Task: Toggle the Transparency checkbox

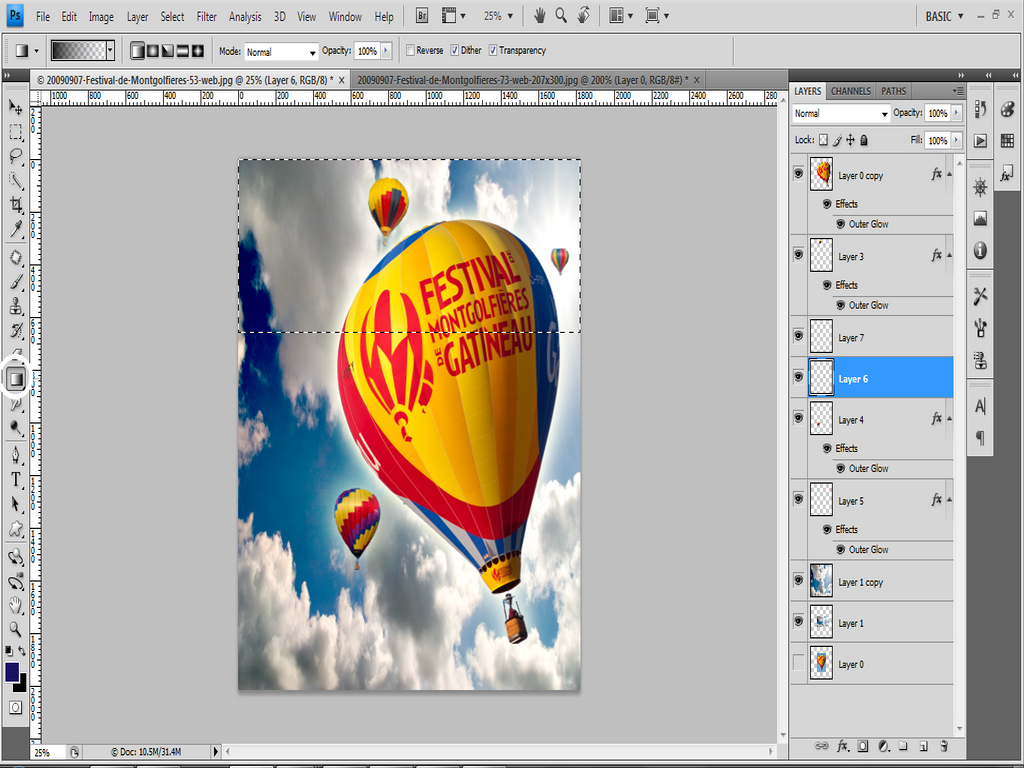Action: coord(492,50)
